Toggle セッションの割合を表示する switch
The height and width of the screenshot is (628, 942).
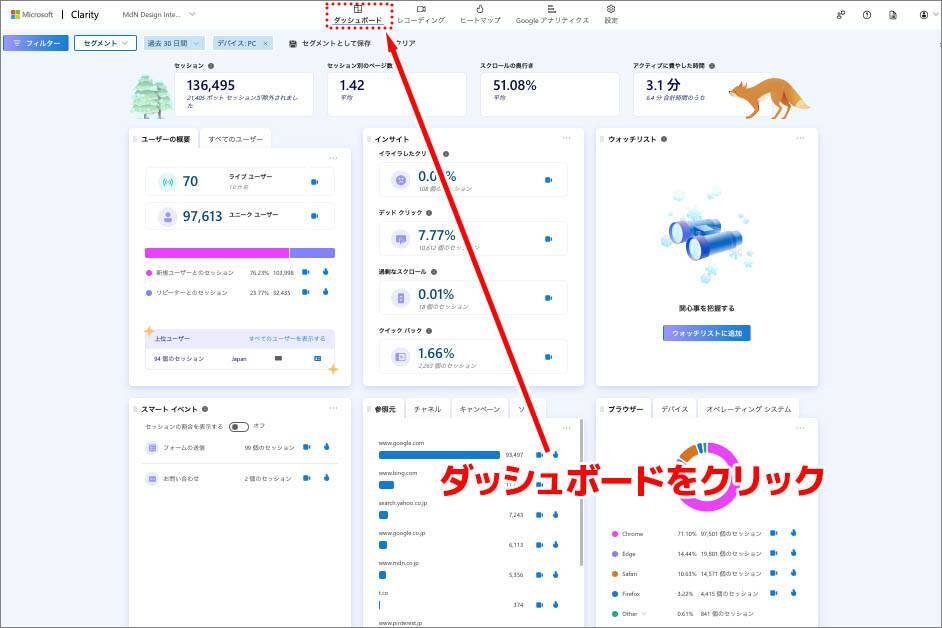pyautogui.click(x=238, y=426)
